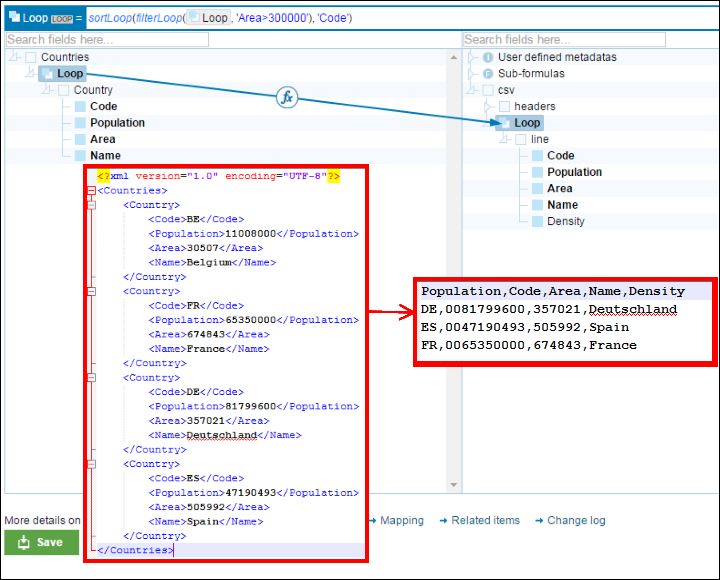
Task: Select the target Loop node under csv
Action: click(x=526, y=123)
